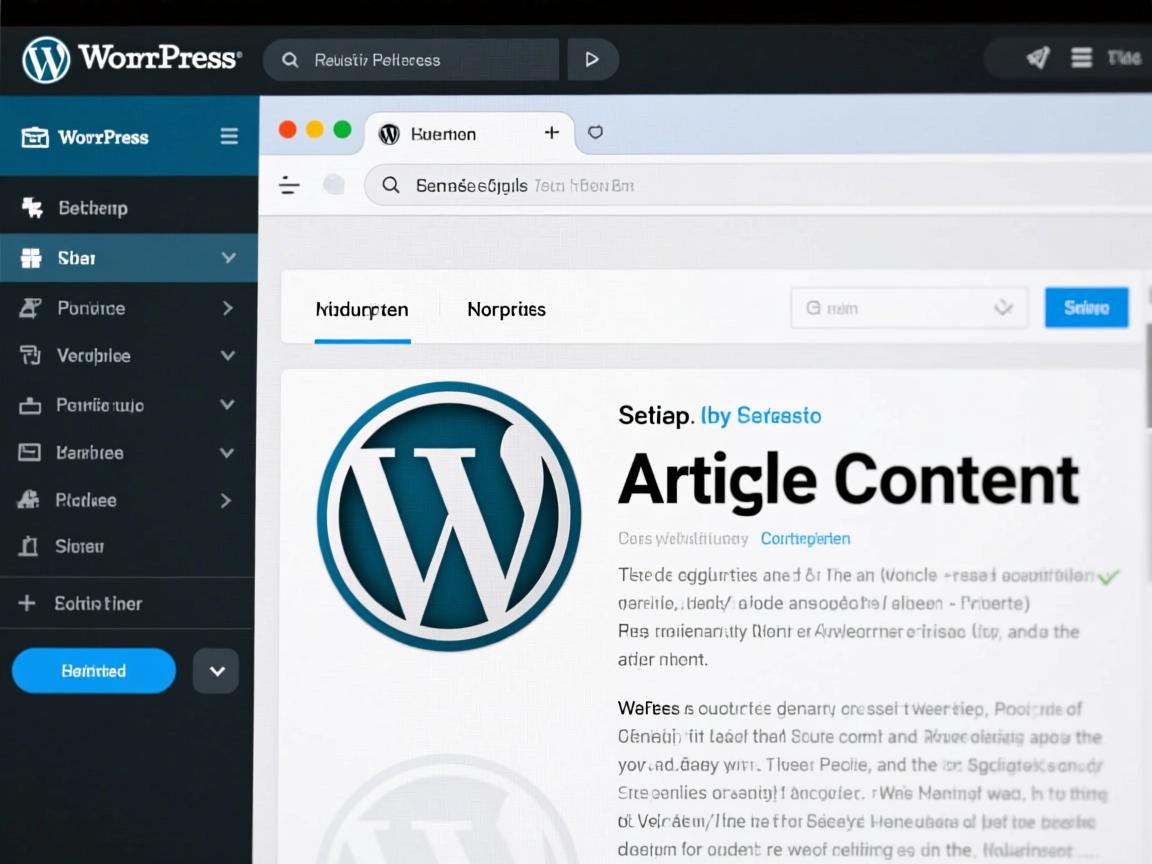Expand the Pondrce sidebar item

(227, 308)
